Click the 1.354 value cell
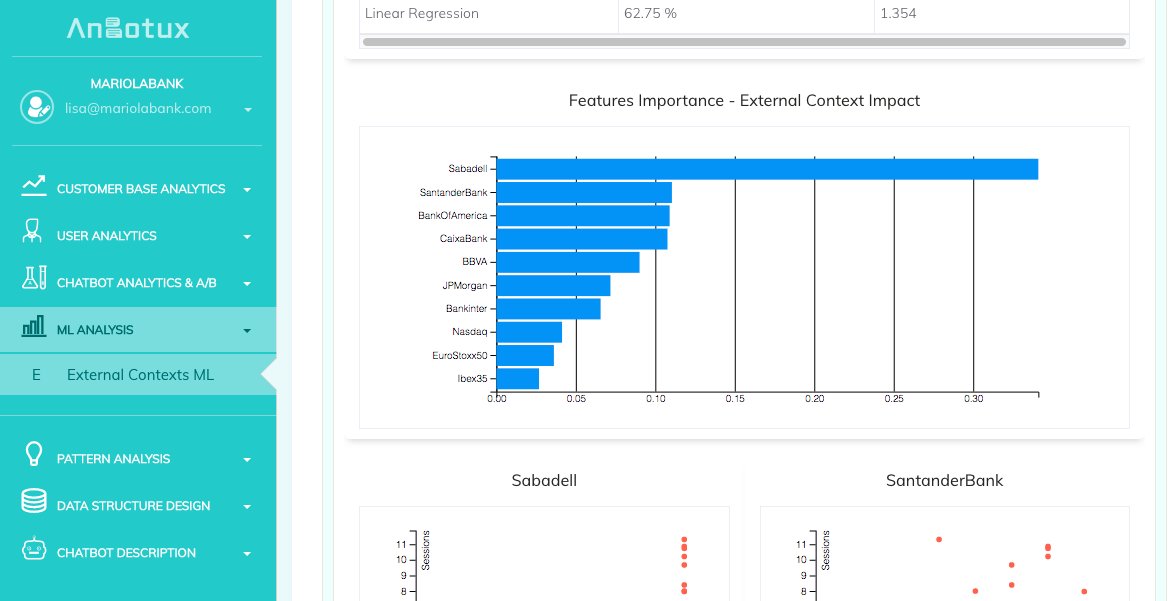Viewport: 1173px width, 601px height. pos(1002,13)
